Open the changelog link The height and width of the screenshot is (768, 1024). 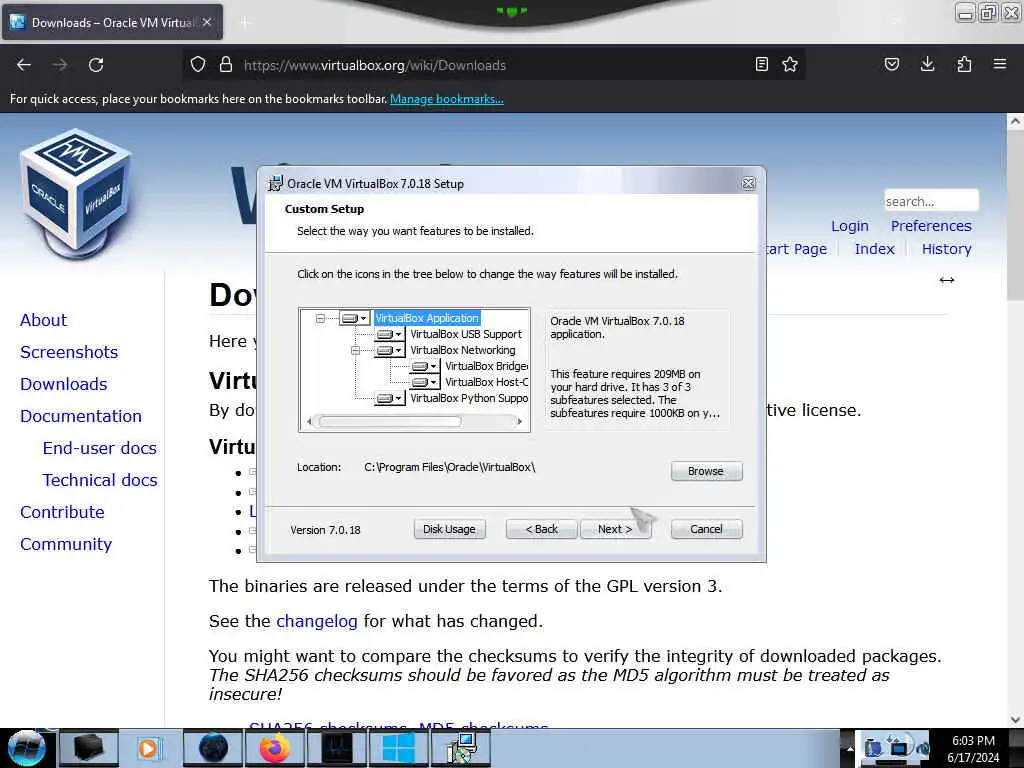[317, 621]
